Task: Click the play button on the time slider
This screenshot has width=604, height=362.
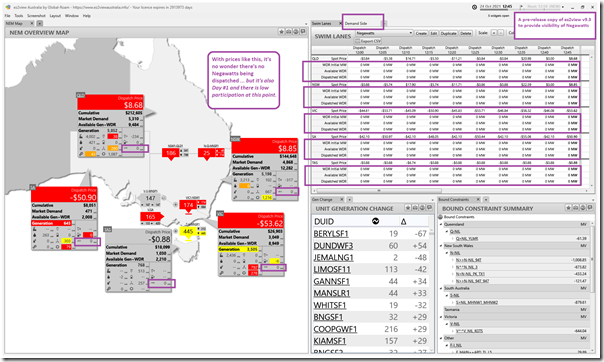Action: (522, 7)
